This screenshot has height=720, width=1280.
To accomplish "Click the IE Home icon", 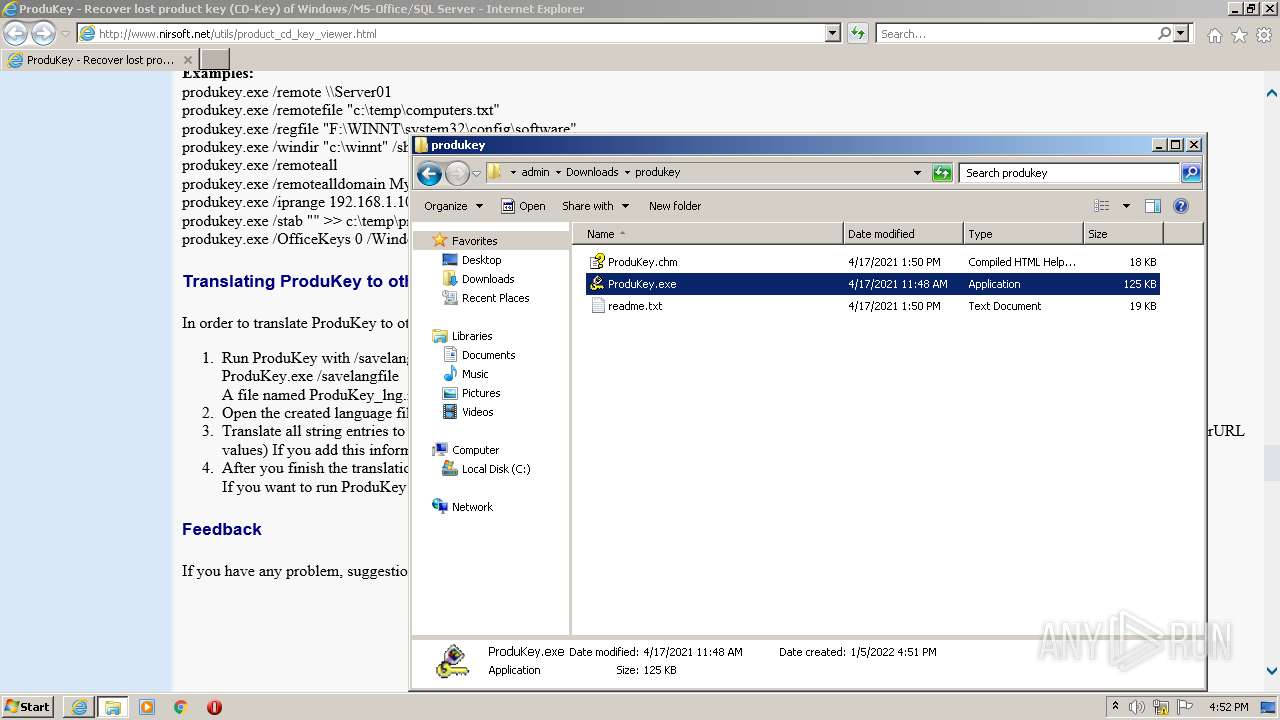I will point(1214,35).
